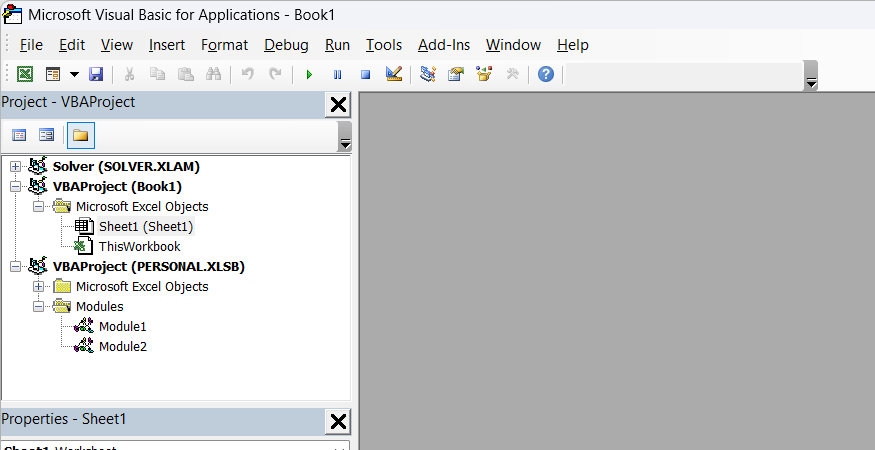Select Module2 in the tree
Image resolution: width=875 pixels, height=450 pixels.
[123, 347]
